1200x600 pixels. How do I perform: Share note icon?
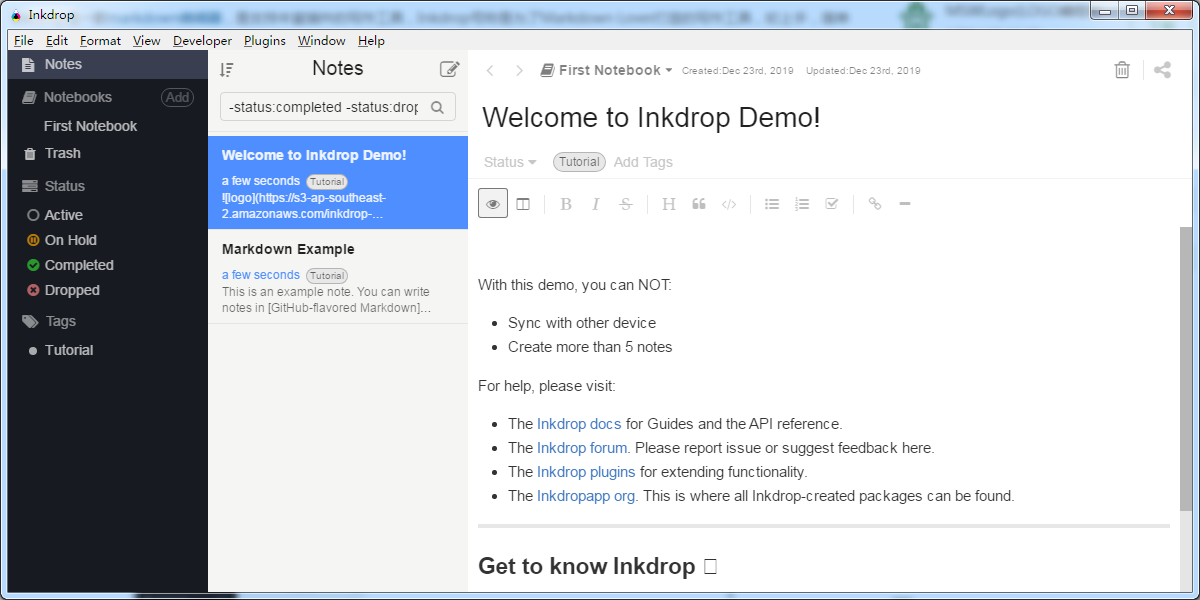(1162, 70)
